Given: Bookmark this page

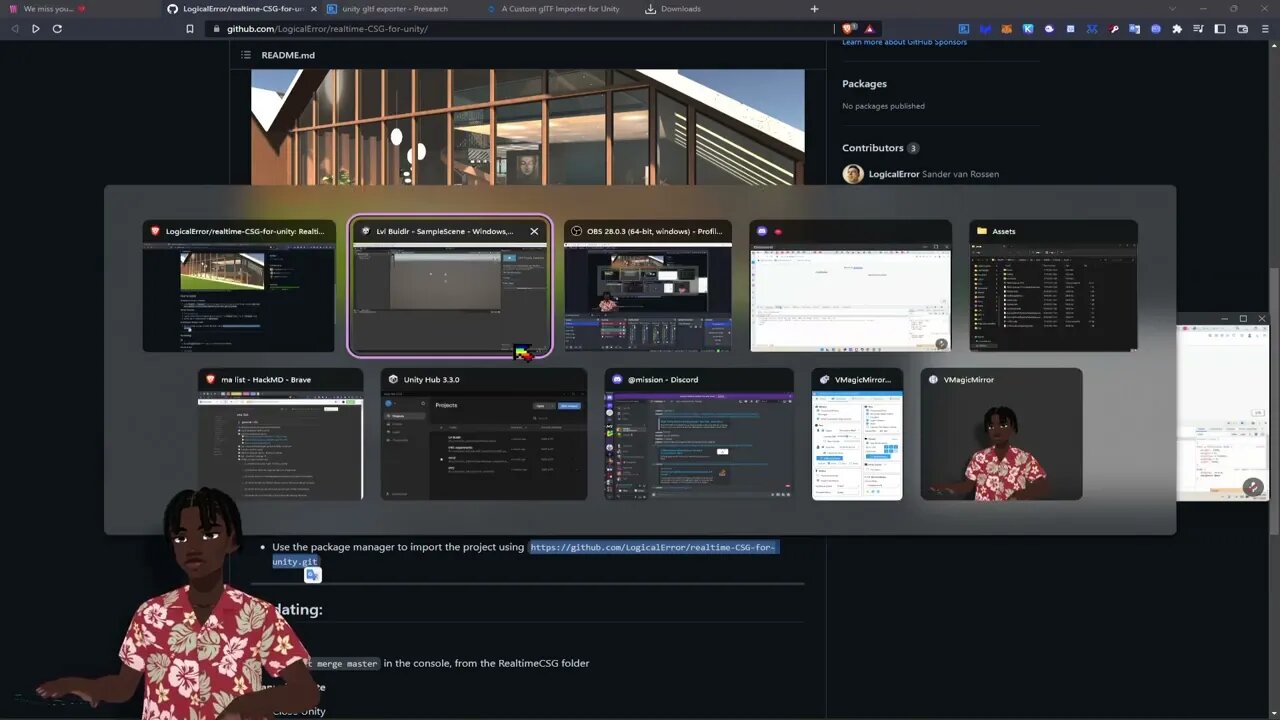Looking at the screenshot, I should tap(190, 29).
